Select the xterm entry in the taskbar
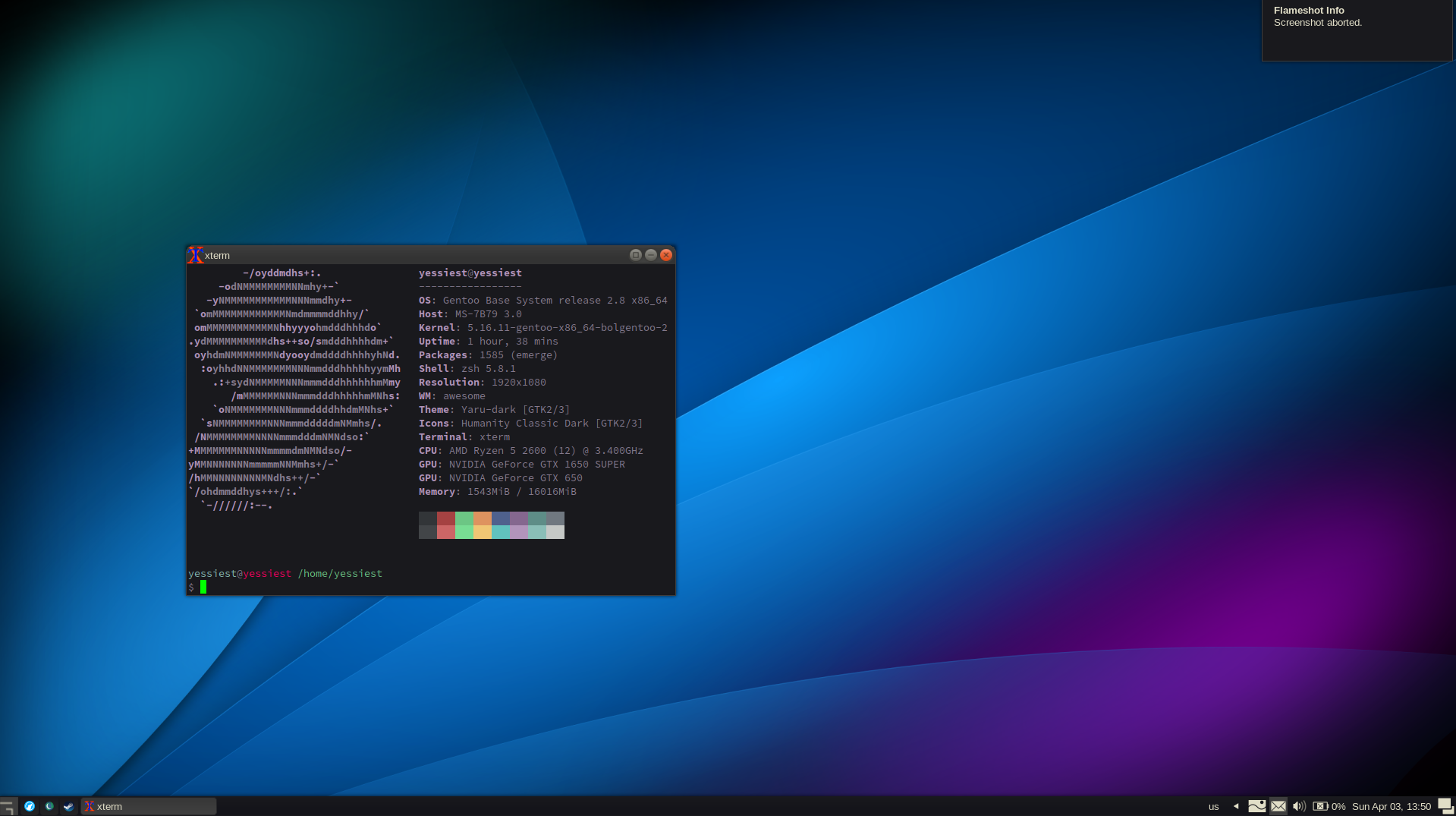The width and height of the screenshot is (1456, 816). tap(149, 806)
